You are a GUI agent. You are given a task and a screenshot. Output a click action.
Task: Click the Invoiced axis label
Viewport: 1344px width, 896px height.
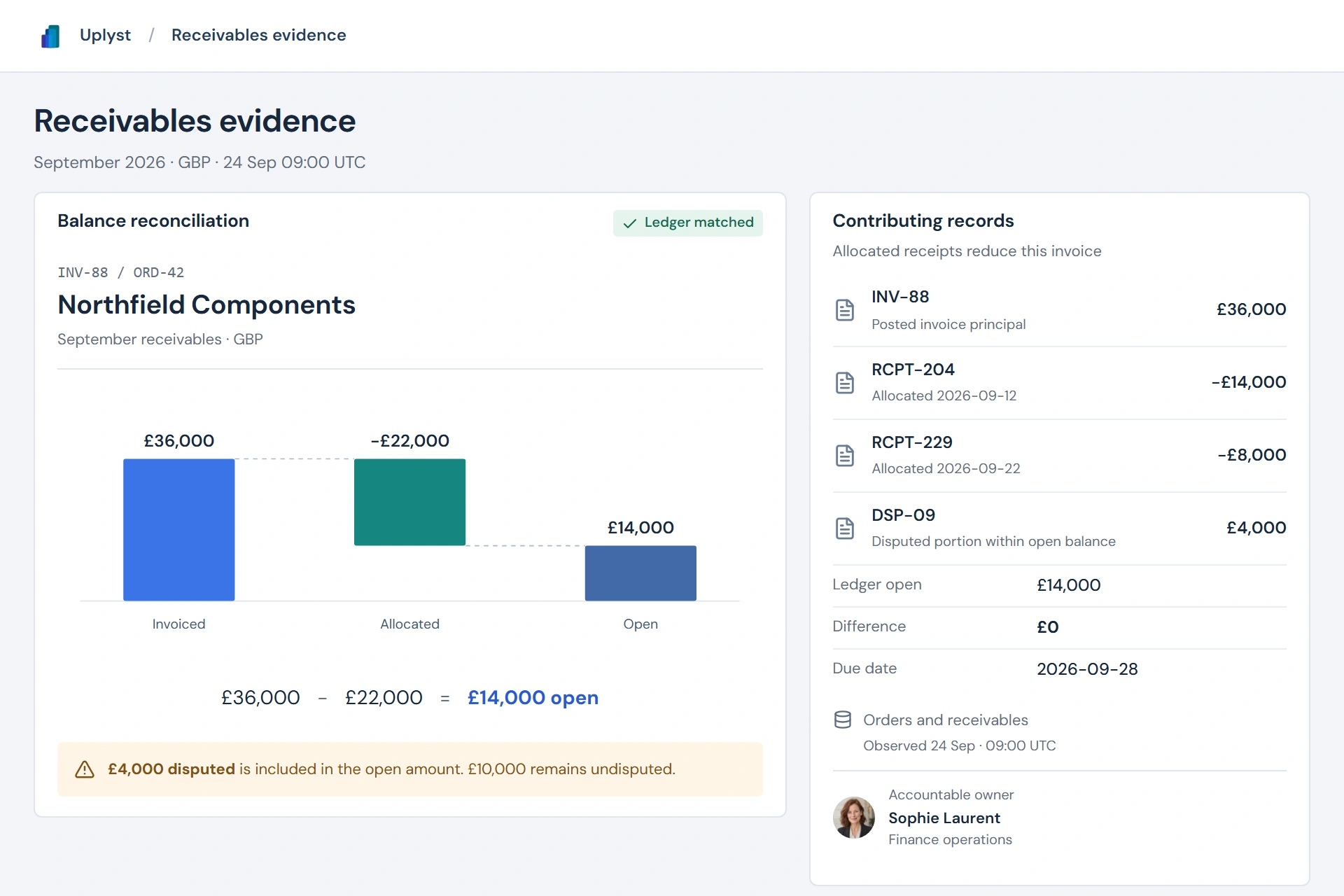[x=178, y=624]
